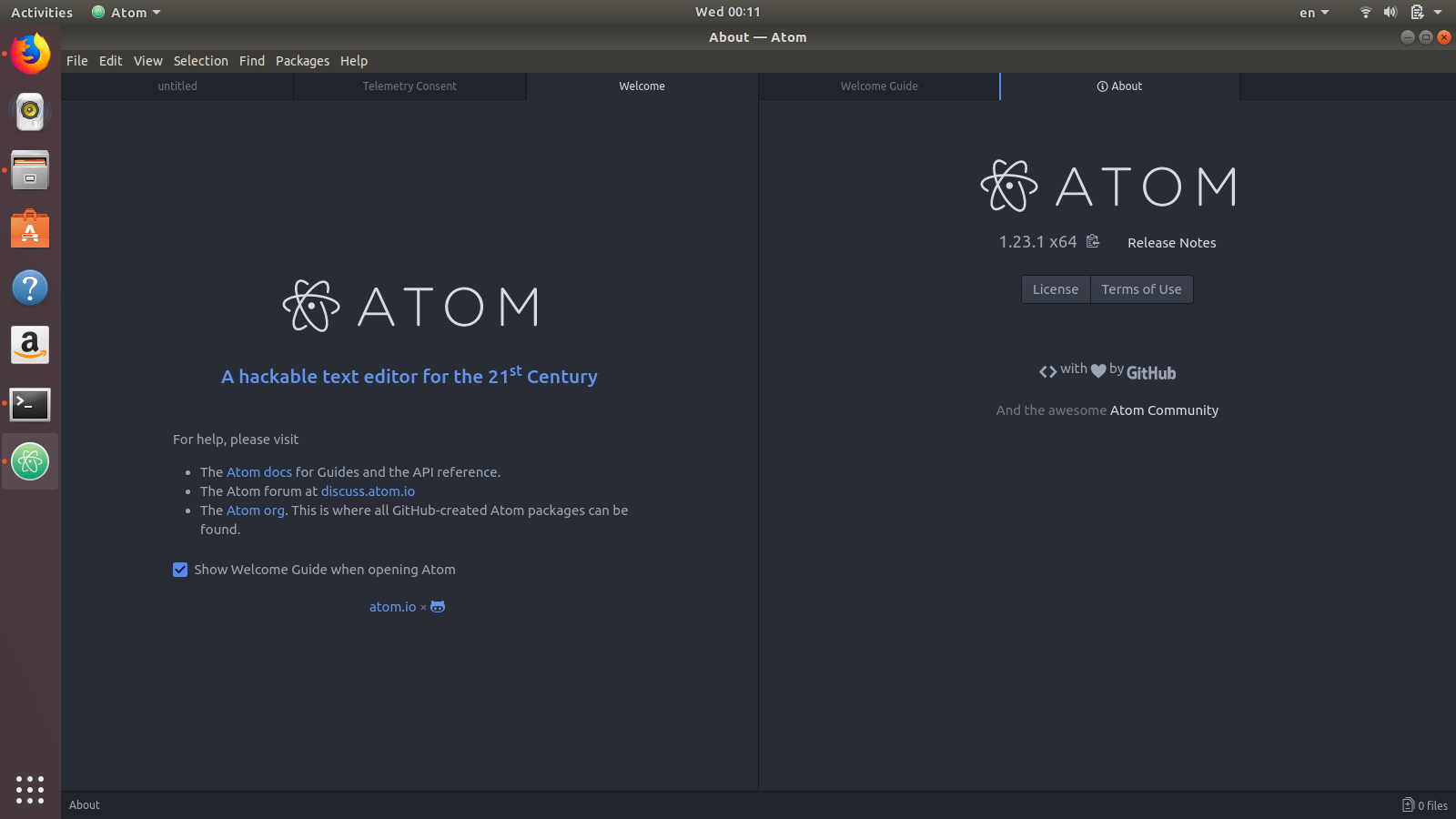
Task: Copy Atom version using the clipboard icon
Action: coord(1092,241)
